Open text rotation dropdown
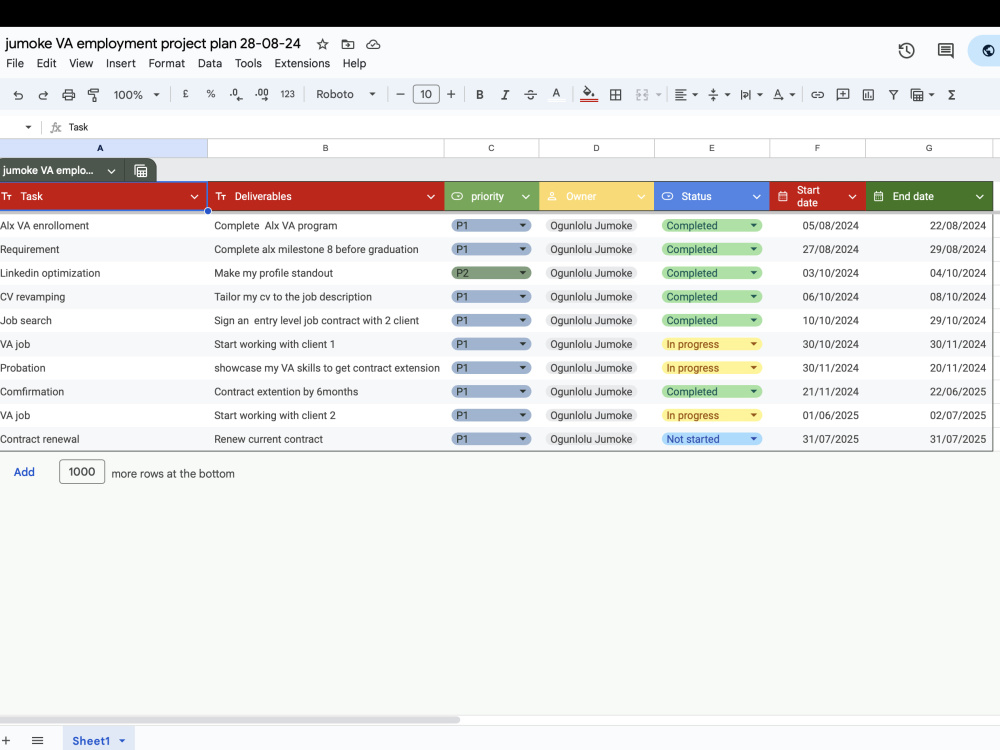Image resolution: width=1000 pixels, height=750 pixels. [784, 95]
